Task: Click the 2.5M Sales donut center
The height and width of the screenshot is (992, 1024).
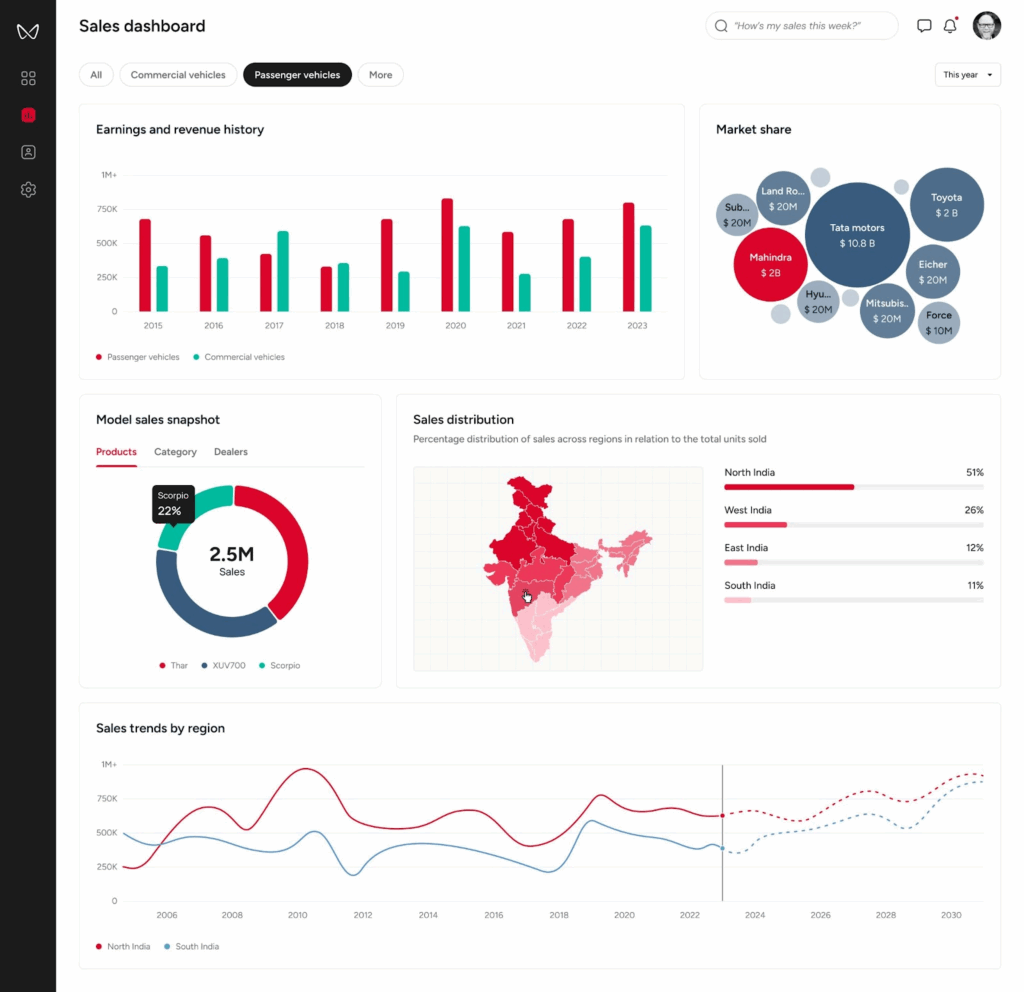Action: [x=232, y=561]
